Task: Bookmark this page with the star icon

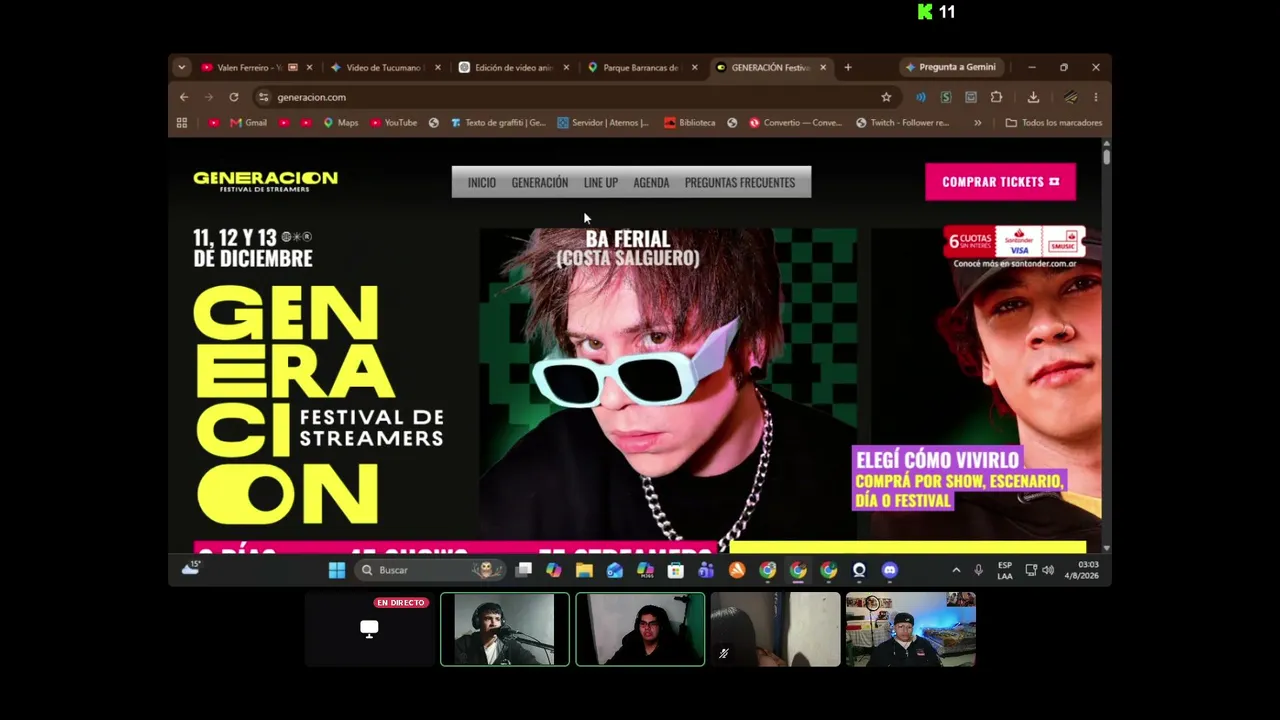Action: coord(886,97)
